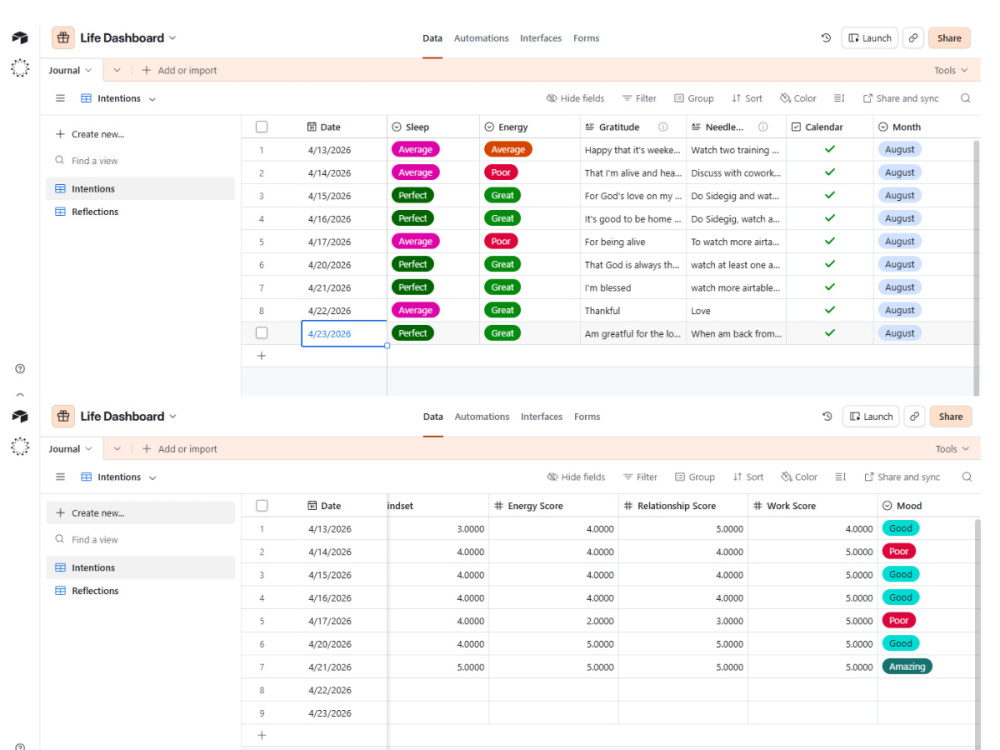The image size is (1000, 750).
Task: Click the gift base icon in top window
Action: [x=63, y=38]
